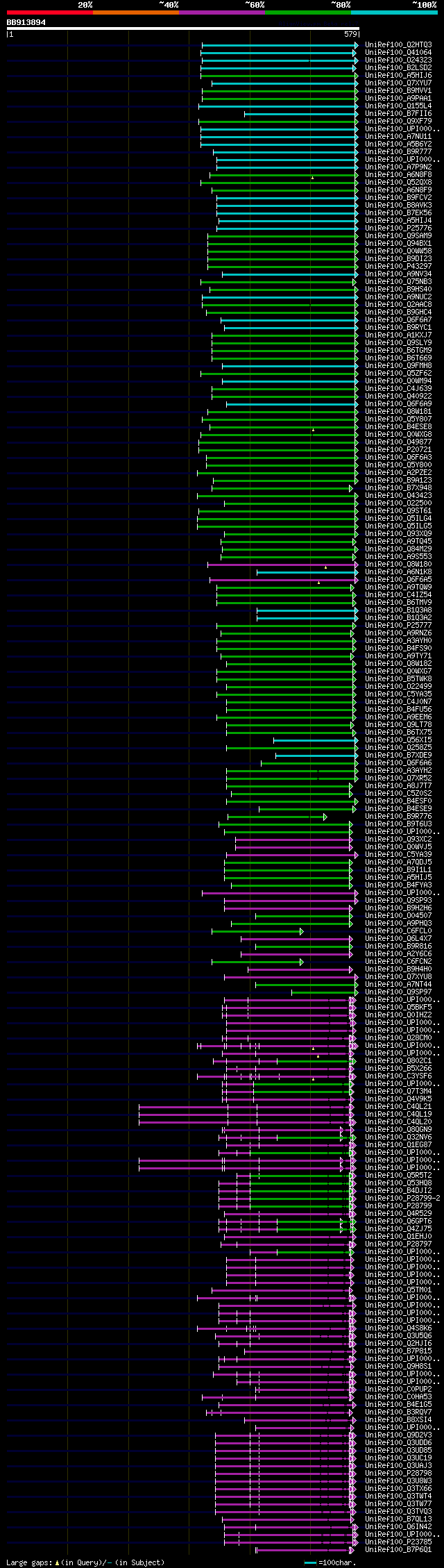Click hit label UniRef100_B9MVW1
Image resolution: width=444 pixels, height=1568 pixels.
click(398, 90)
